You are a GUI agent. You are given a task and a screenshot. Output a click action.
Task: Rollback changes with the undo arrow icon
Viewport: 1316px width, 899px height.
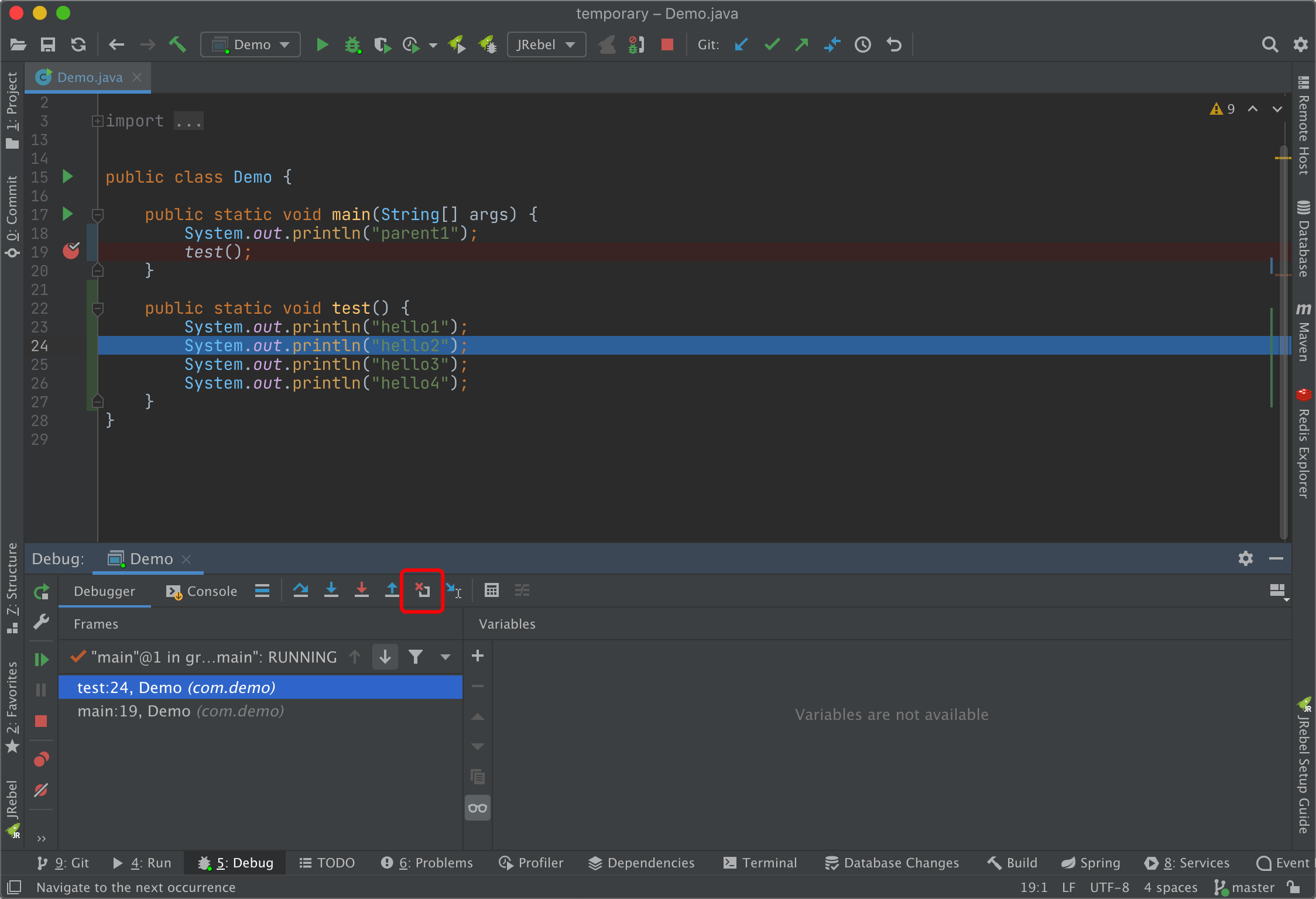(894, 44)
